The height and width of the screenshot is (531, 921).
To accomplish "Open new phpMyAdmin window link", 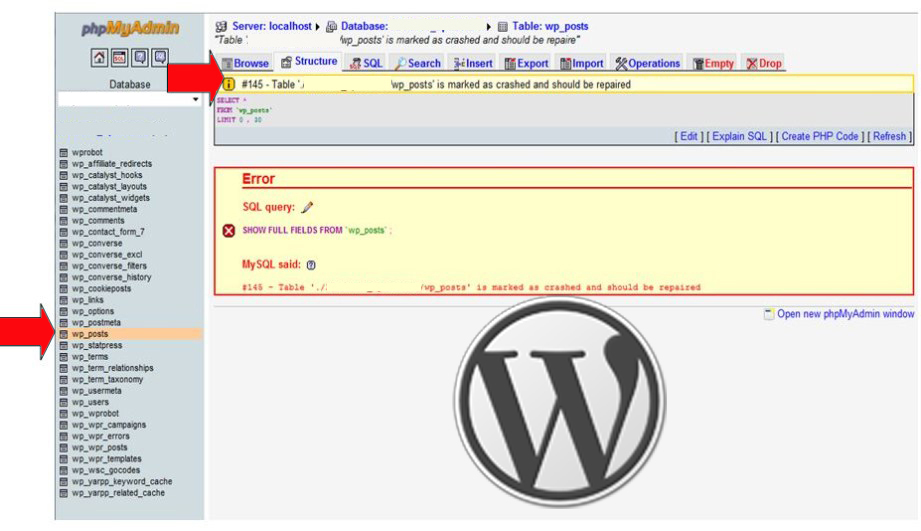I will coord(845,314).
